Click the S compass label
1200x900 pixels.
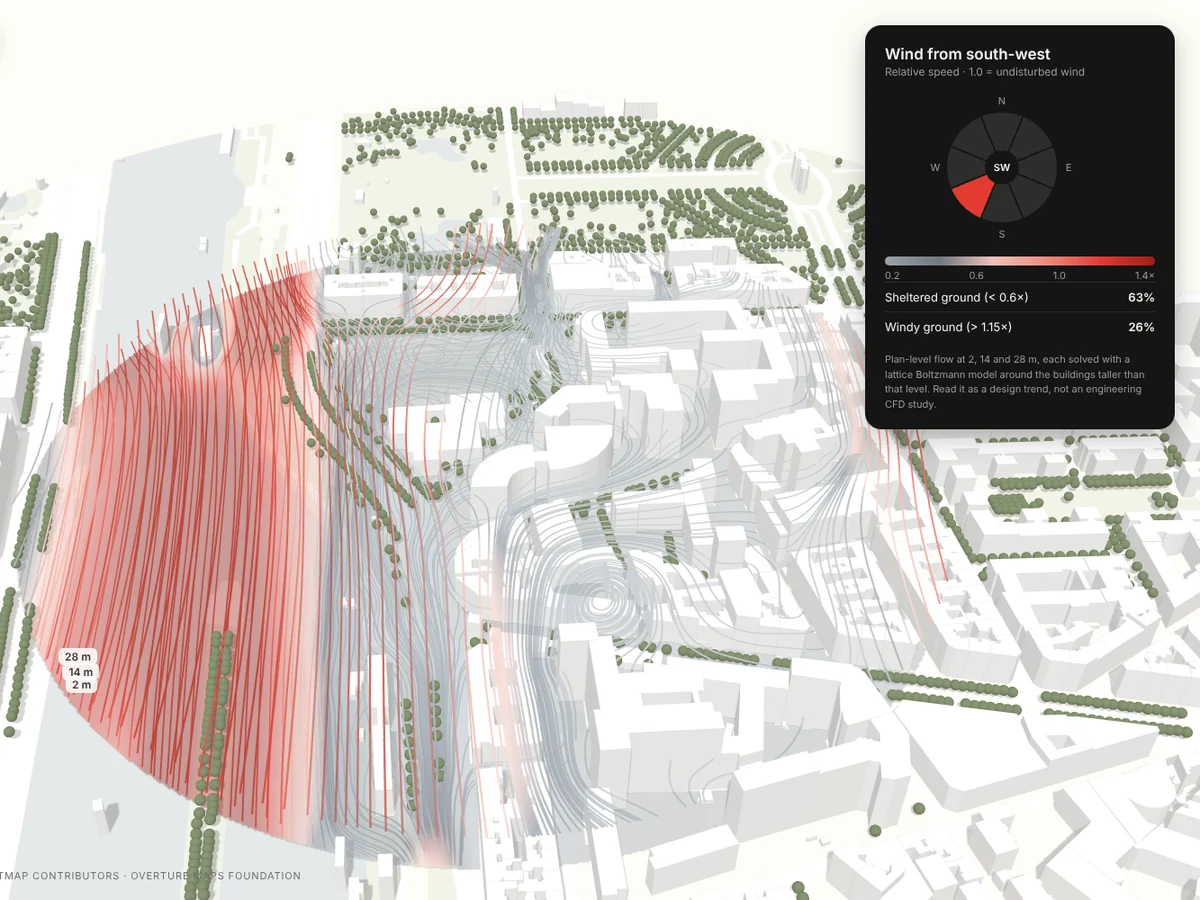pos(1002,234)
